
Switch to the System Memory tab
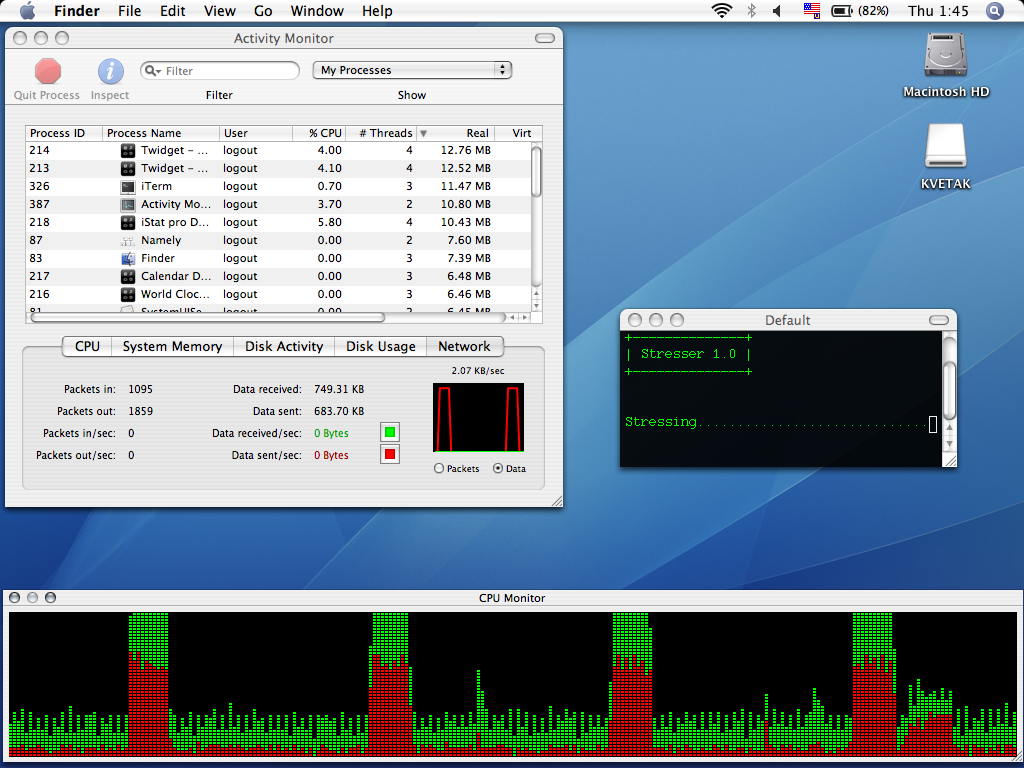coord(172,346)
